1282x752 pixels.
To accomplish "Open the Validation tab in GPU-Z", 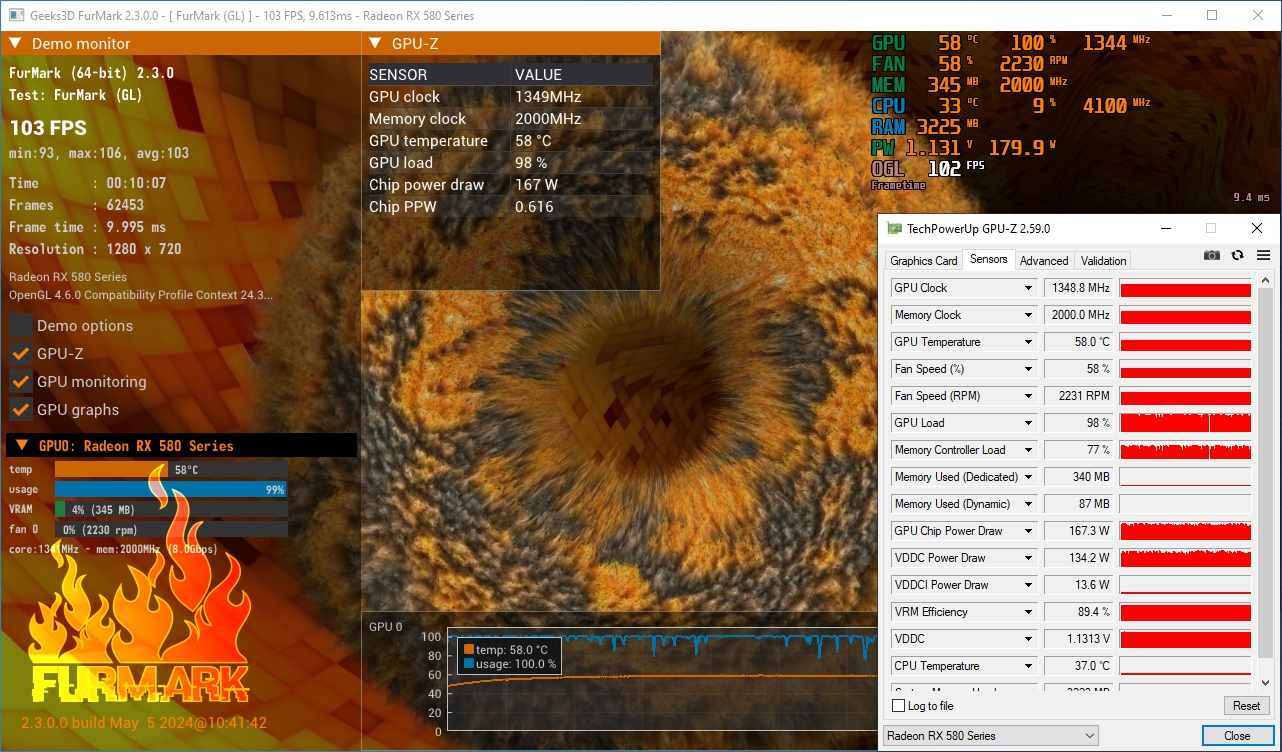I will [1104, 261].
